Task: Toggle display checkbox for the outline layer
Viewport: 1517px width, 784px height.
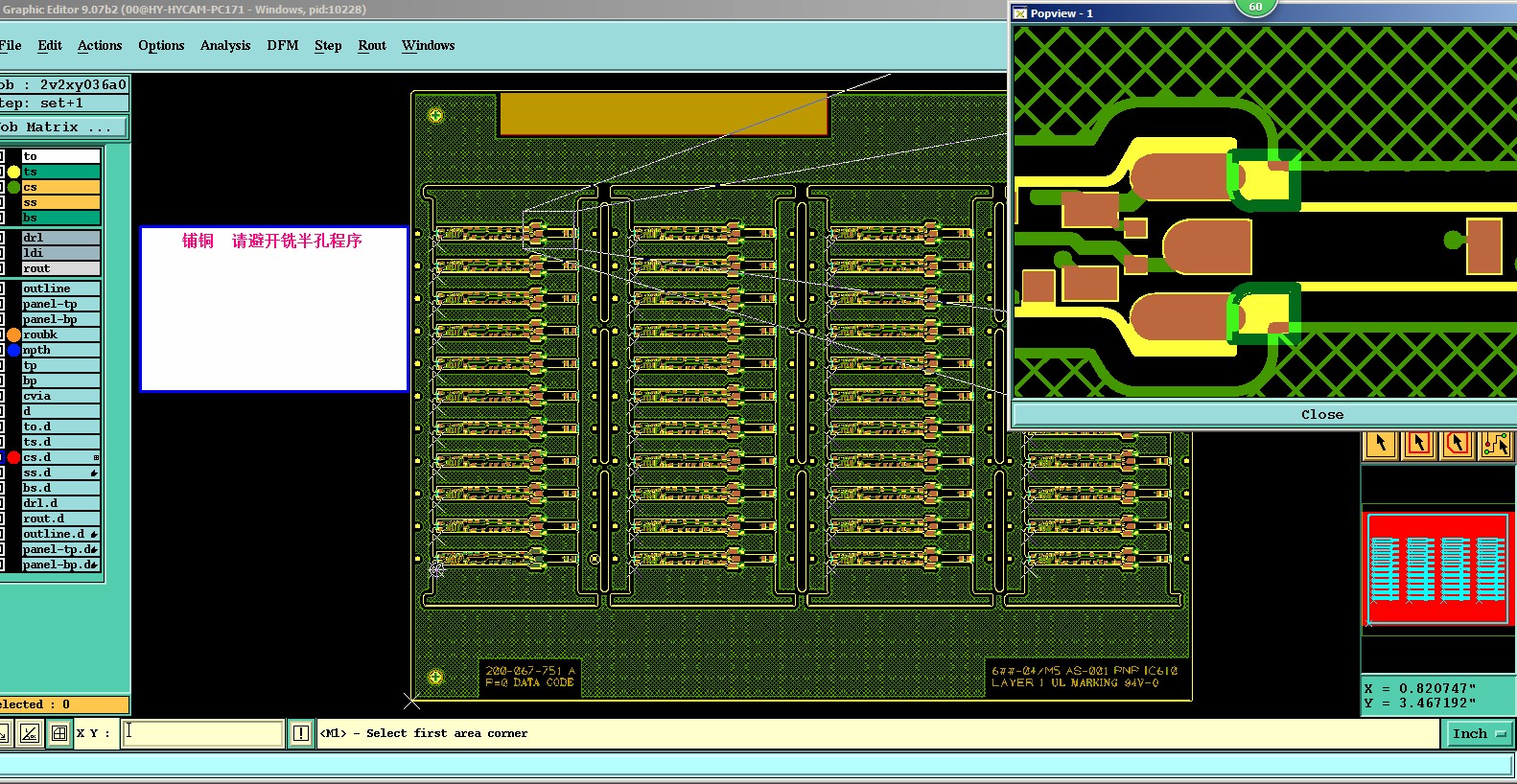Action: pos(2,288)
